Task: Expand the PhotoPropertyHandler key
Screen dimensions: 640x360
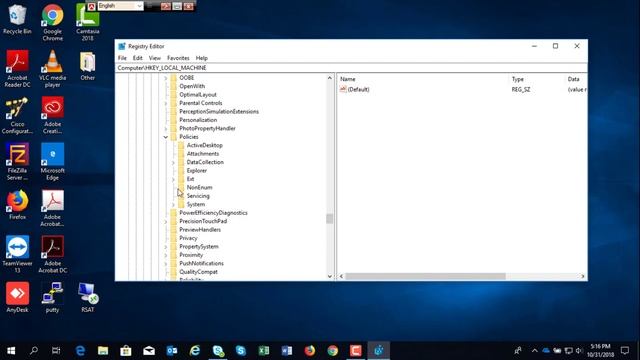Action: pos(166,129)
